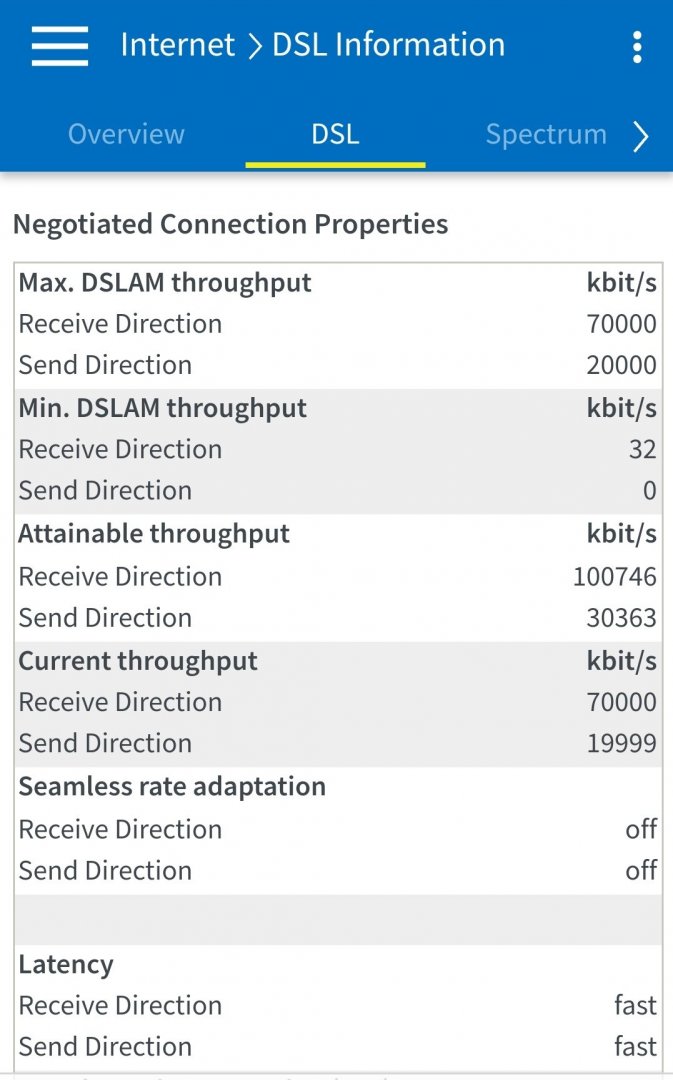Screen dimensions: 673x1080
Task: Click the Negotiated Connection Properties heading
Action: click(x=230, y=224)
